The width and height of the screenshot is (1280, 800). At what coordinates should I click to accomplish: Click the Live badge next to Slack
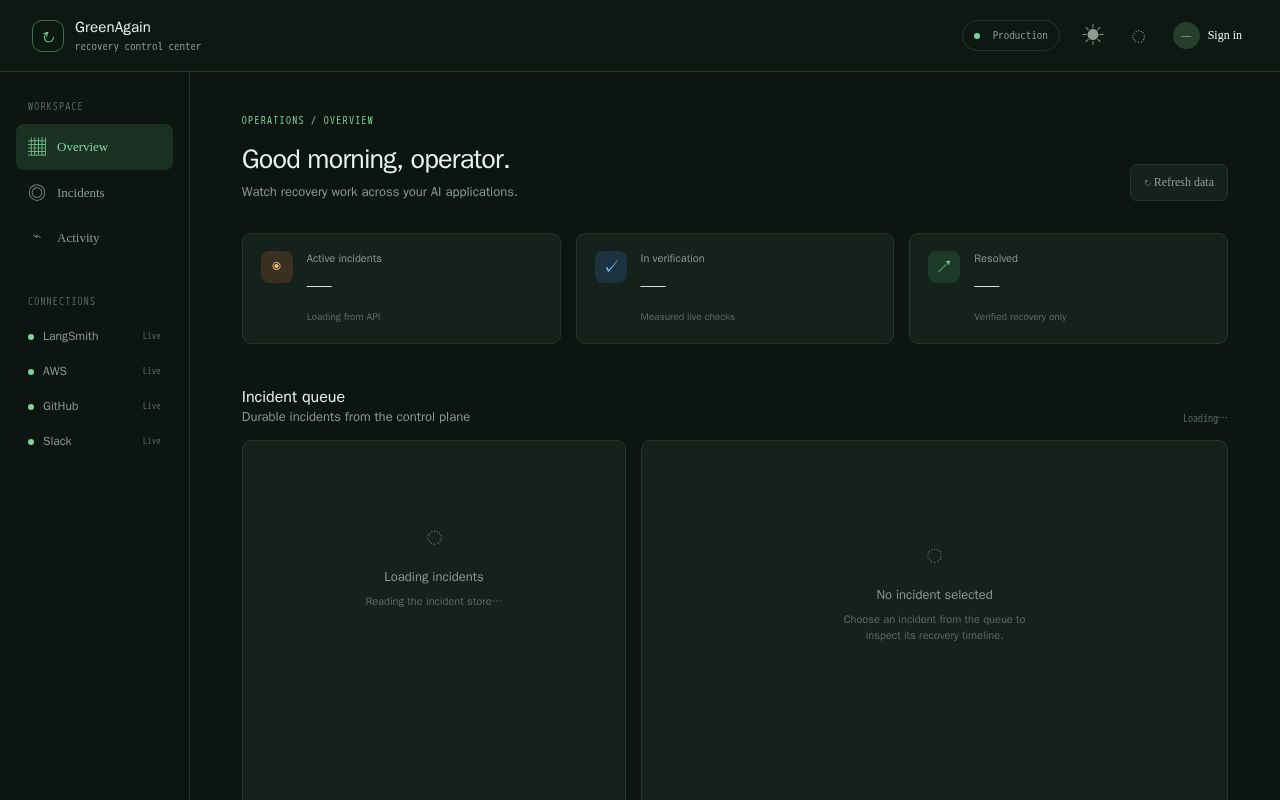tap(151, 441)
